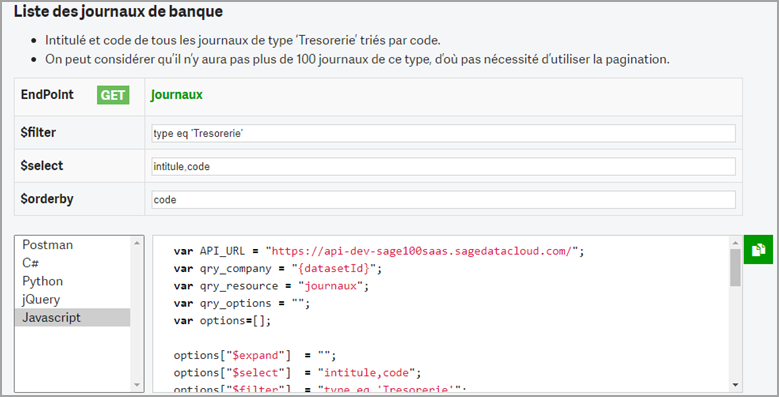This screenshot has width=779, height=397.
Task: Select jQuery in the language list
Action: pos(73,300)
